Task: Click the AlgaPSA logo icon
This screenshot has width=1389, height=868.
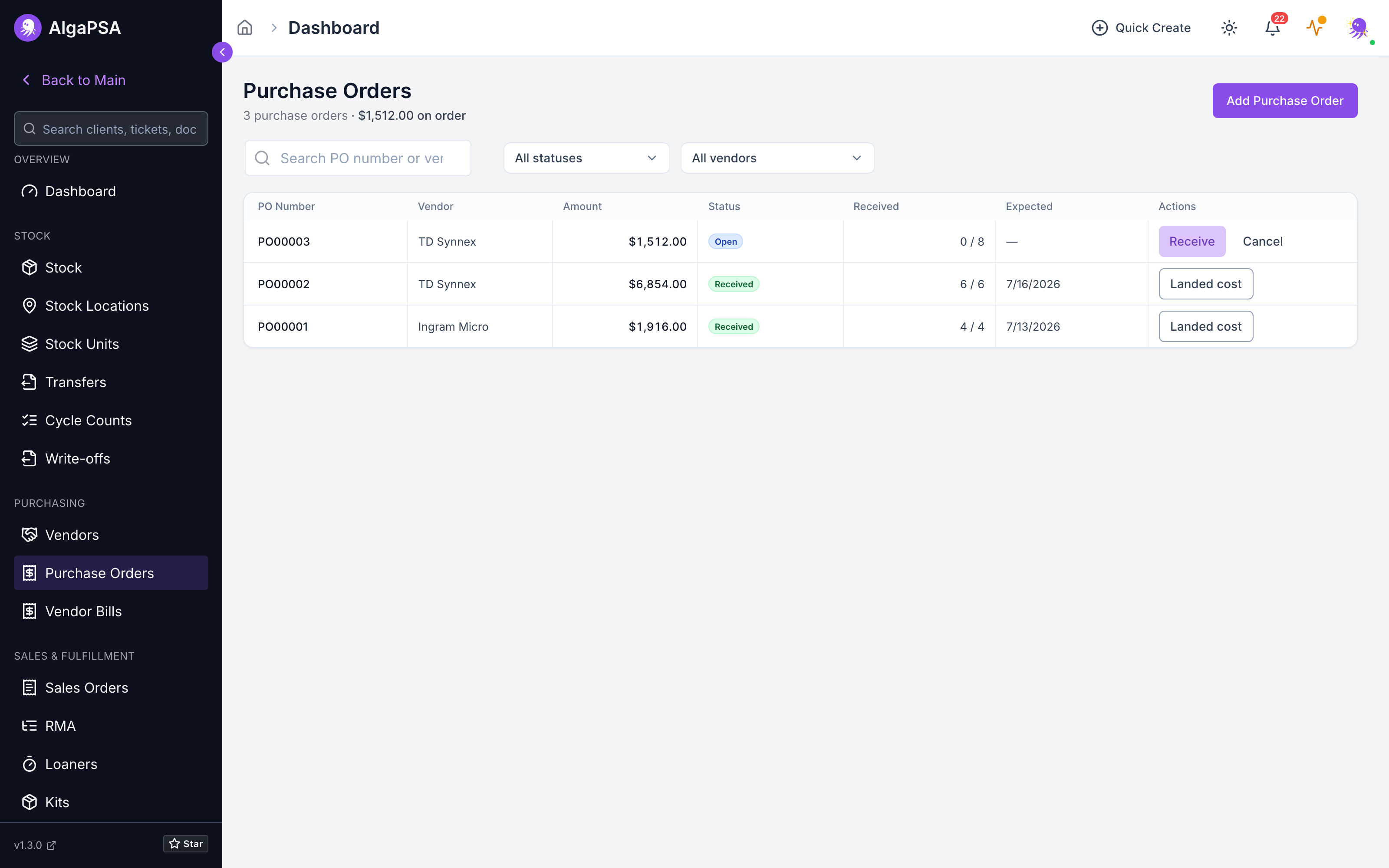Action: (x=27, y=27)
